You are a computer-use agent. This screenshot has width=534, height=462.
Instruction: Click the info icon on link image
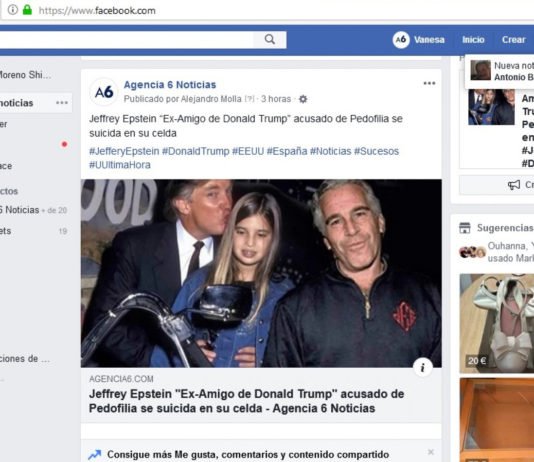(423, 368)
